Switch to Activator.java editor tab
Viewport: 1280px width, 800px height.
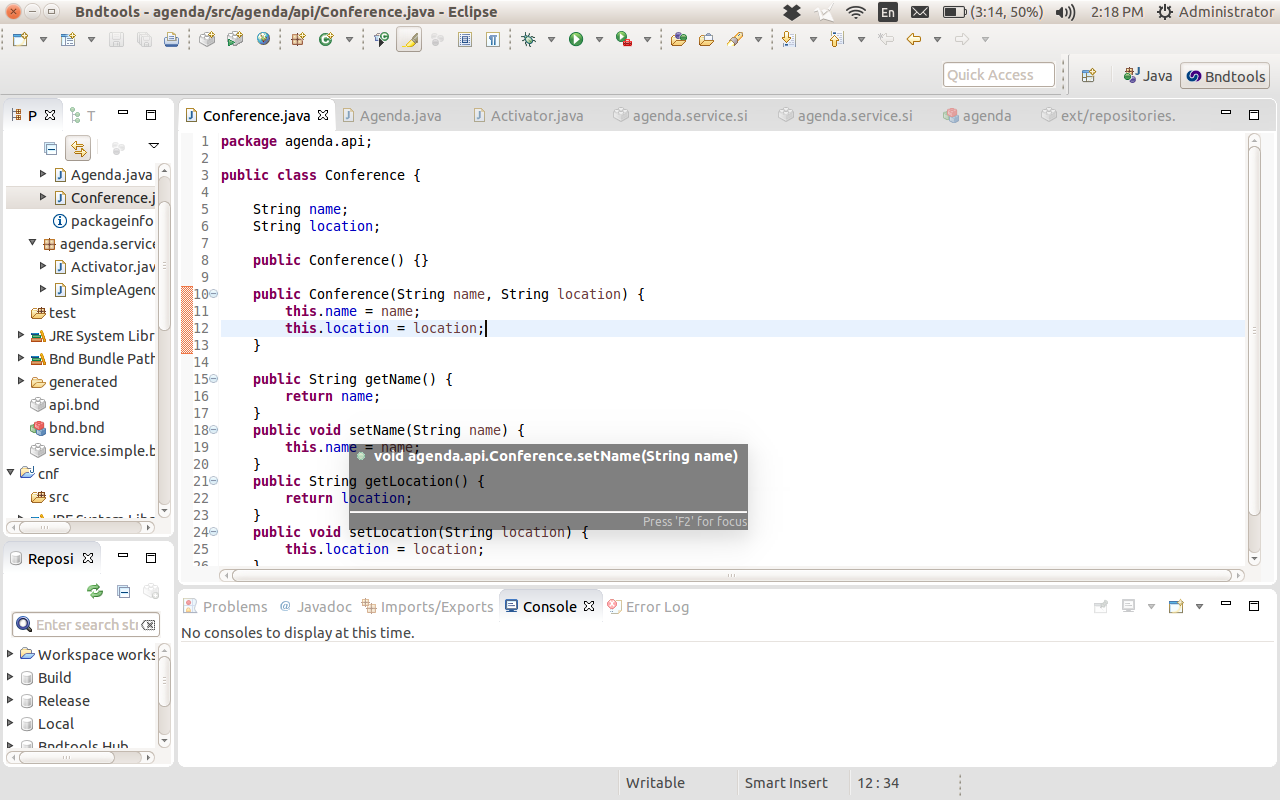point(527,115)
